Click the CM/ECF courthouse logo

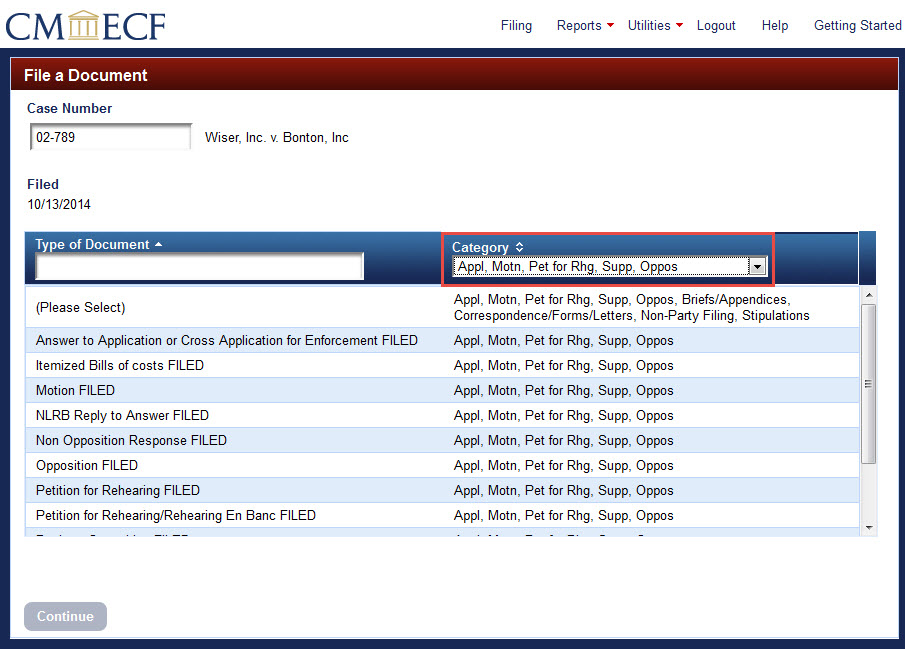85,26
